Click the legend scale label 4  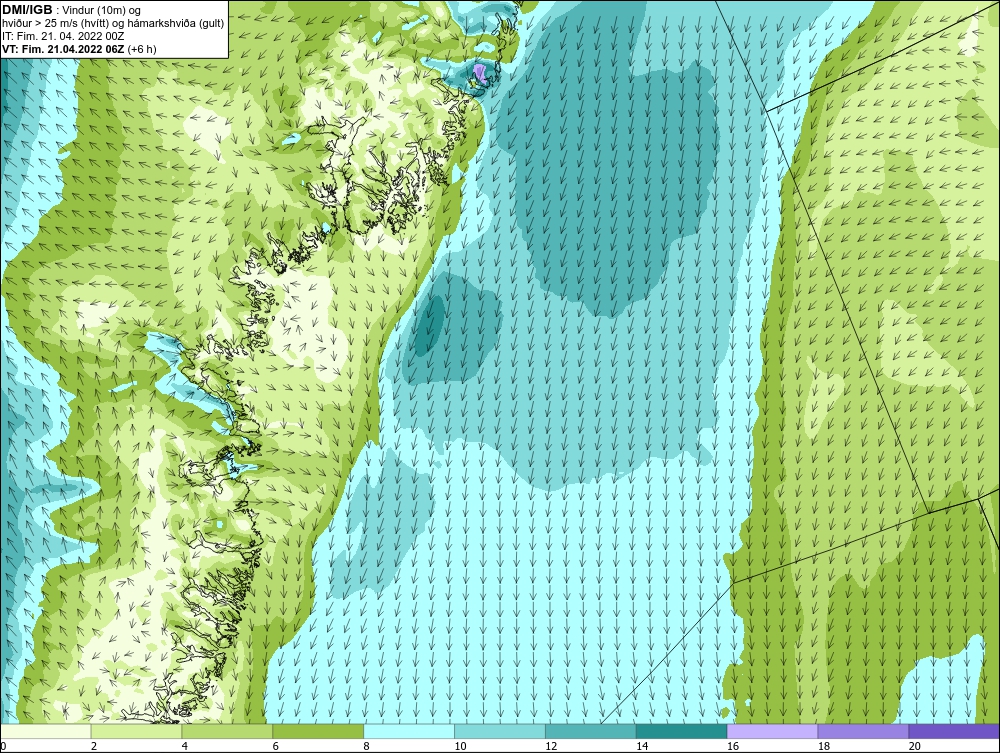pos(184,746)
